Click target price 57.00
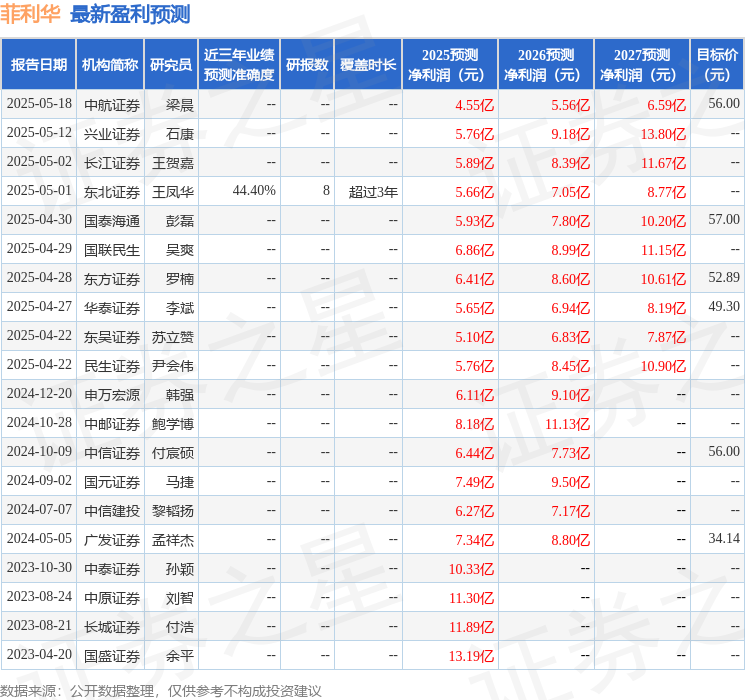 724,220
